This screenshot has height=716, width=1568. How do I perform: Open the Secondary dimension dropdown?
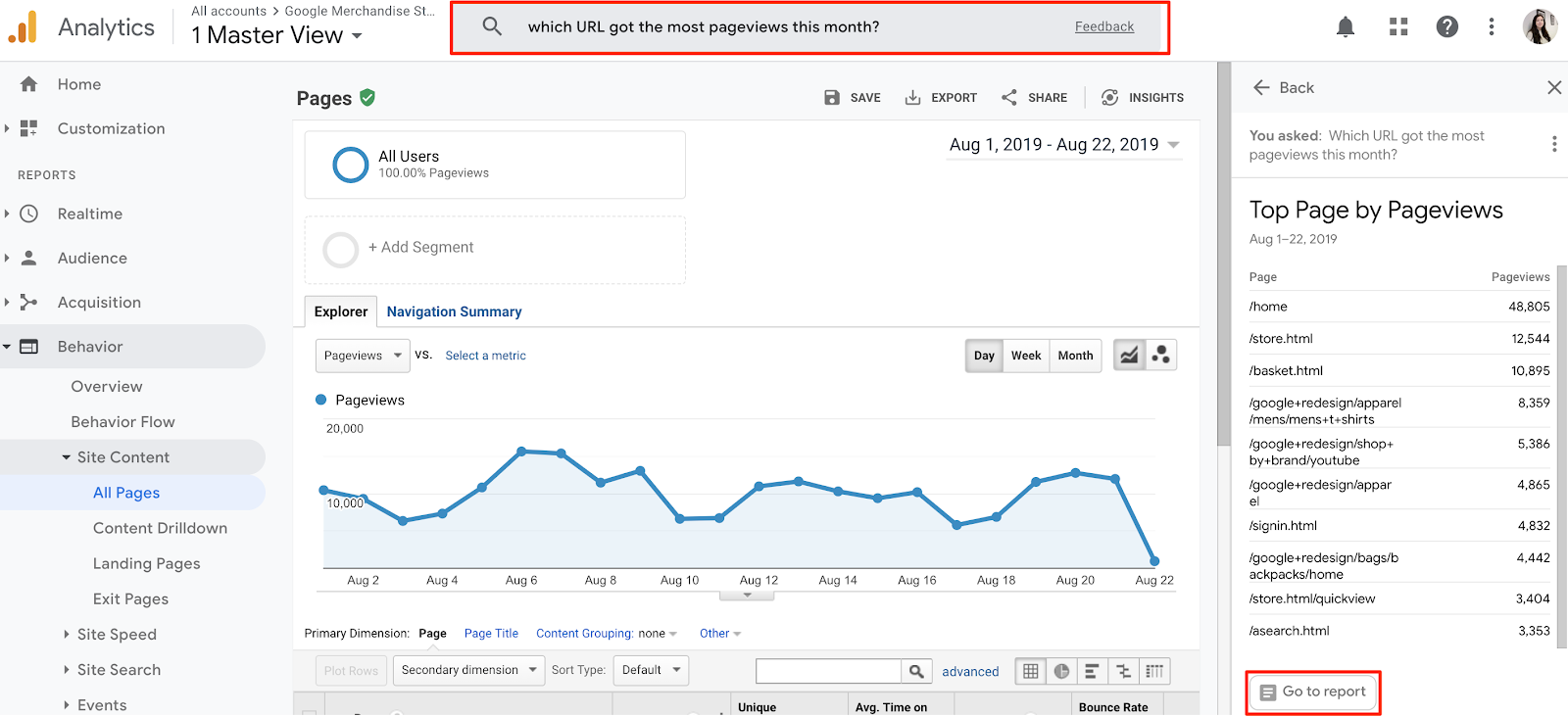(469, 670)
